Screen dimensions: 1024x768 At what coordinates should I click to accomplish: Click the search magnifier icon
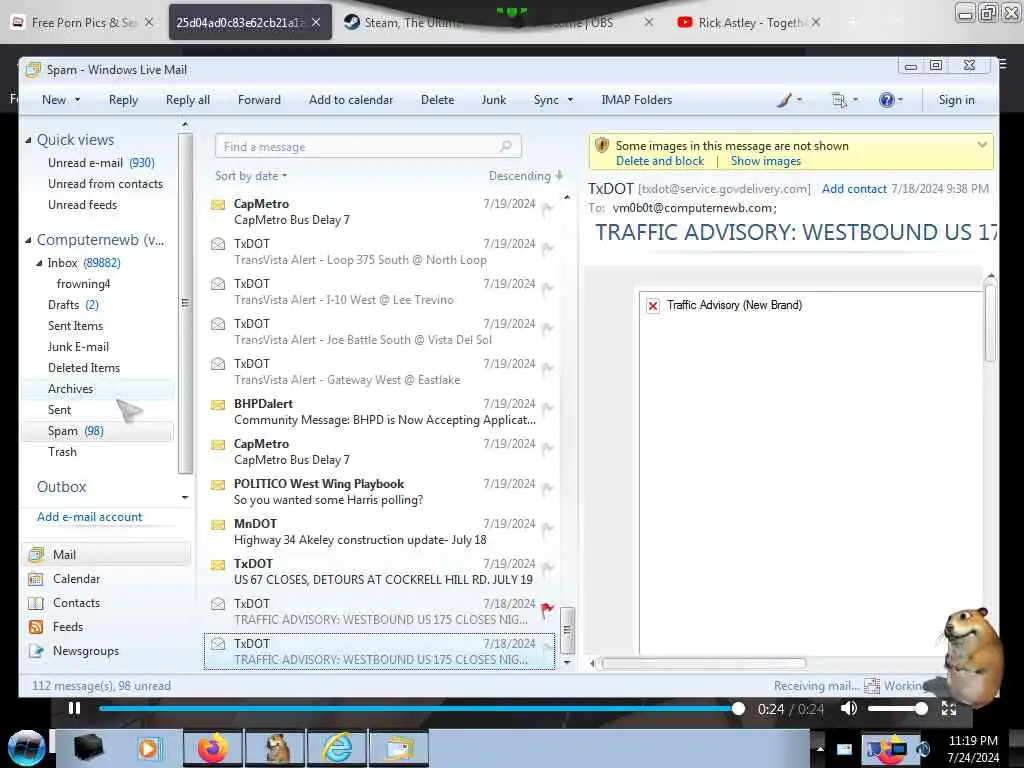tap(505, 146)
